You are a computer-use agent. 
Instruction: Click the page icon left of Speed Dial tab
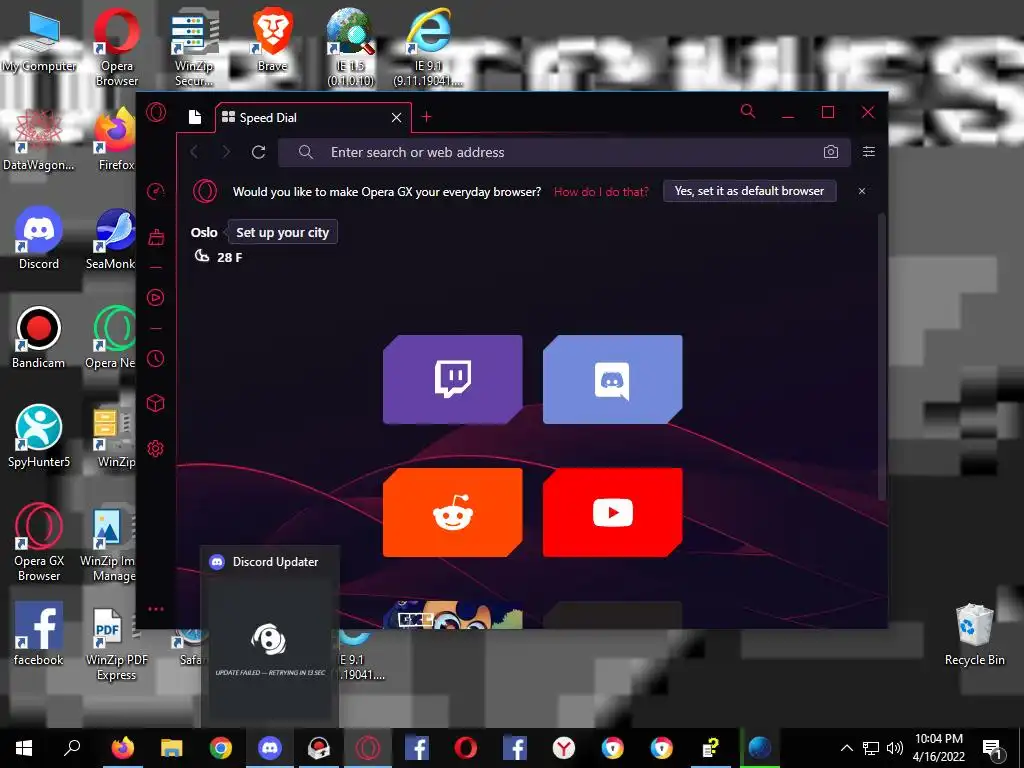pyautogui.click(x=195, y=117)
